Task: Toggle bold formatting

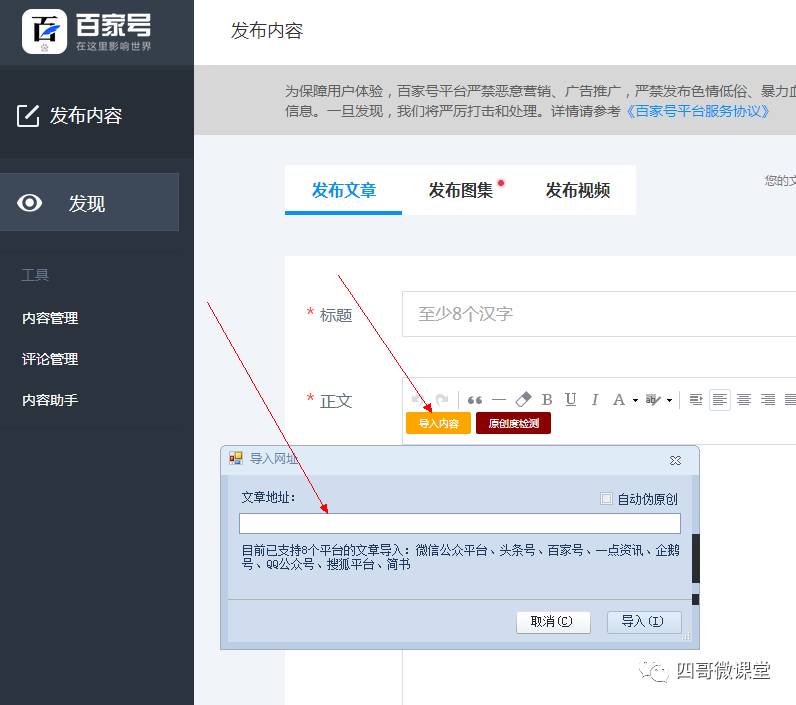Action: (x=547, y=400)
